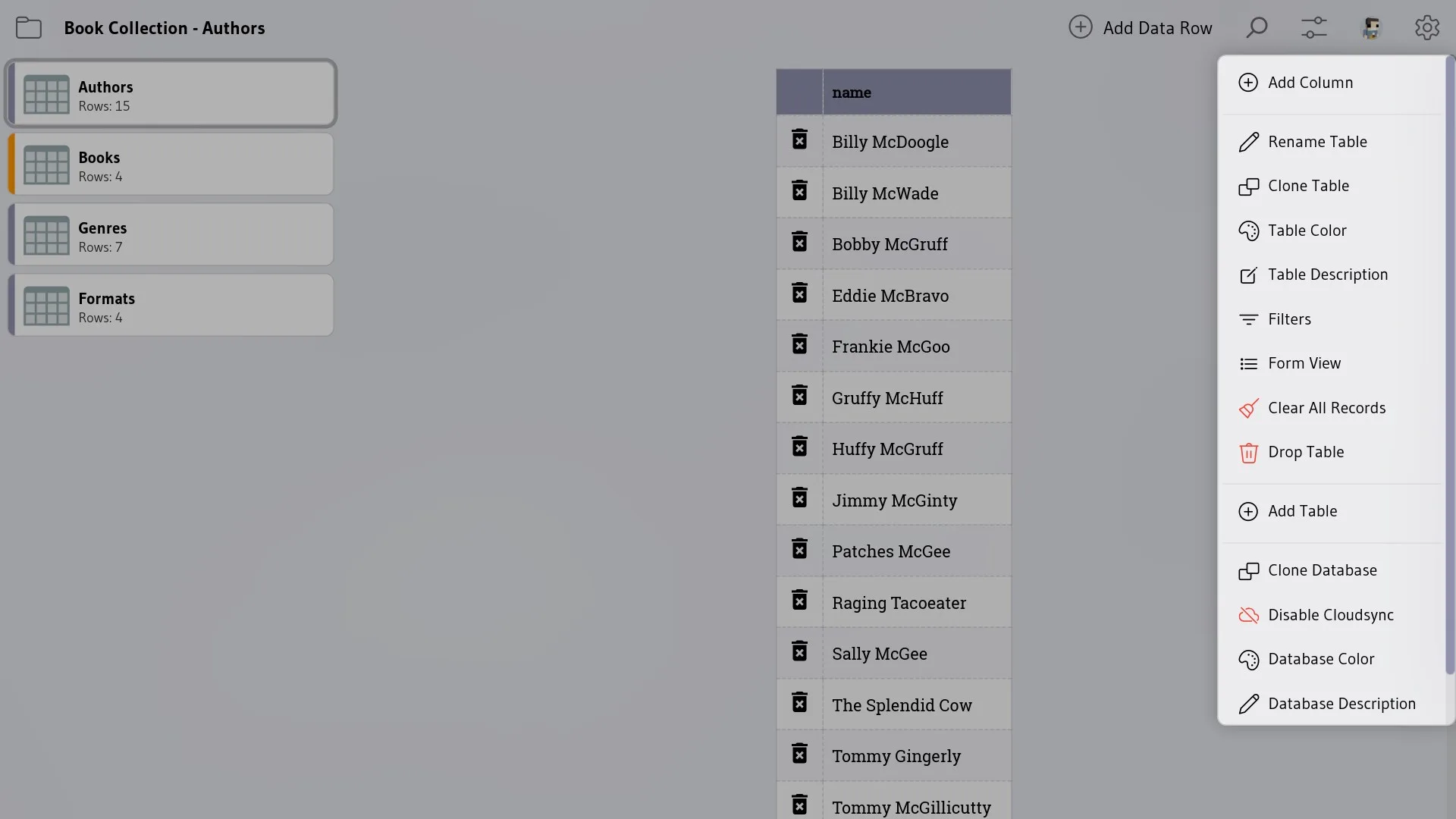Open the database folder icon
1456x819 pixels.
tap(29, 28)
